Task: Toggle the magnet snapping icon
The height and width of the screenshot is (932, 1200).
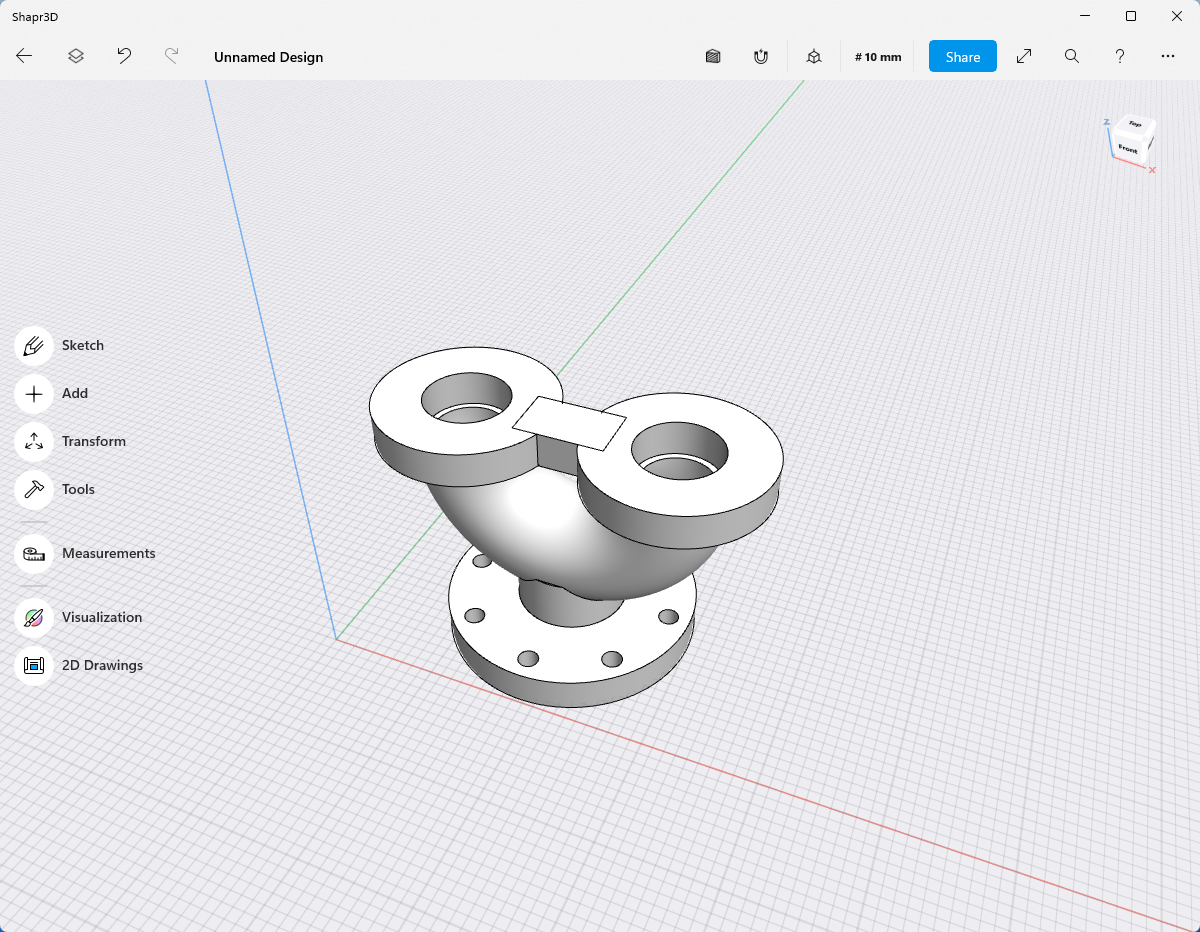Action: [761, 57]
